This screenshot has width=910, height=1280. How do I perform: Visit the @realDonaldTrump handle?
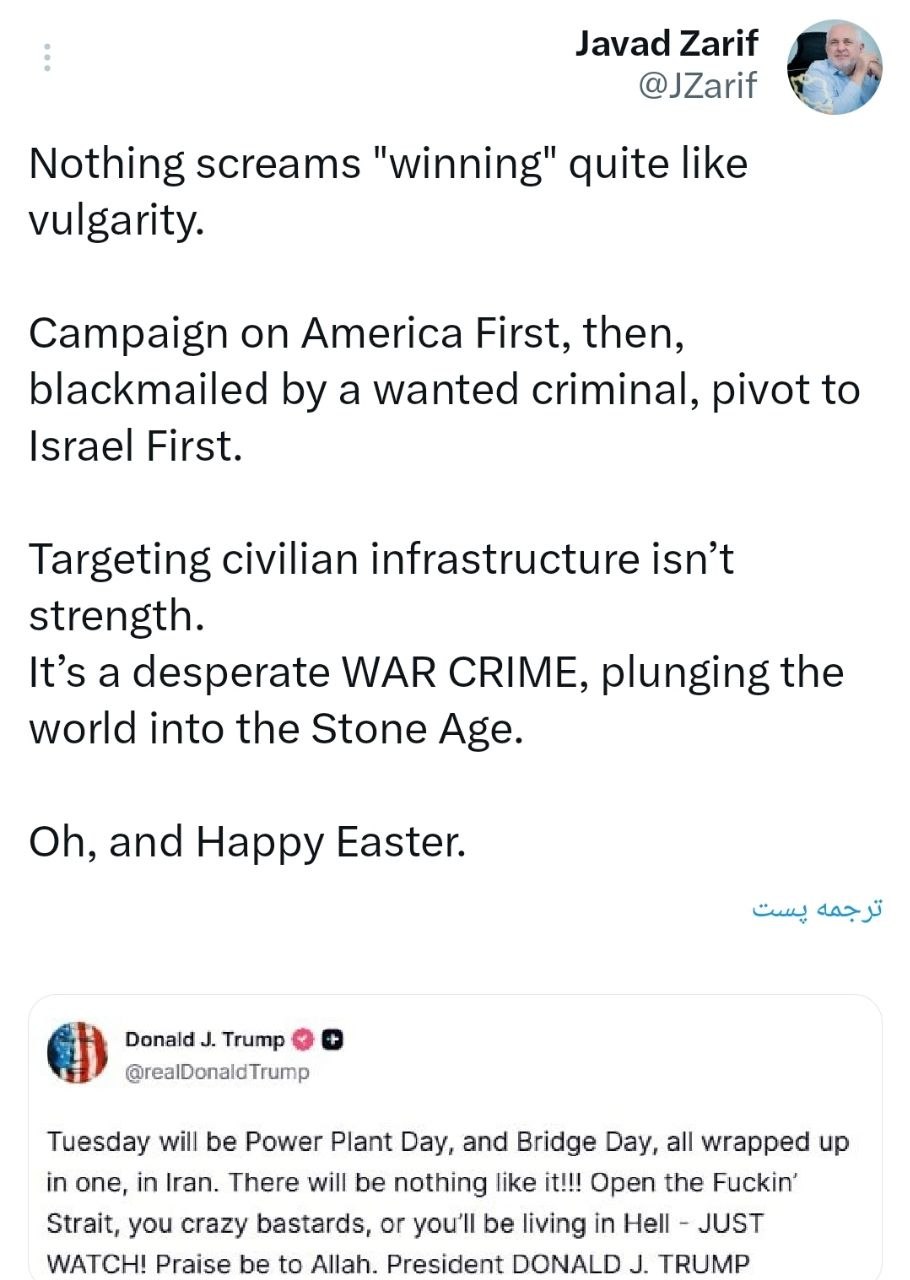tap(217, 1072)
